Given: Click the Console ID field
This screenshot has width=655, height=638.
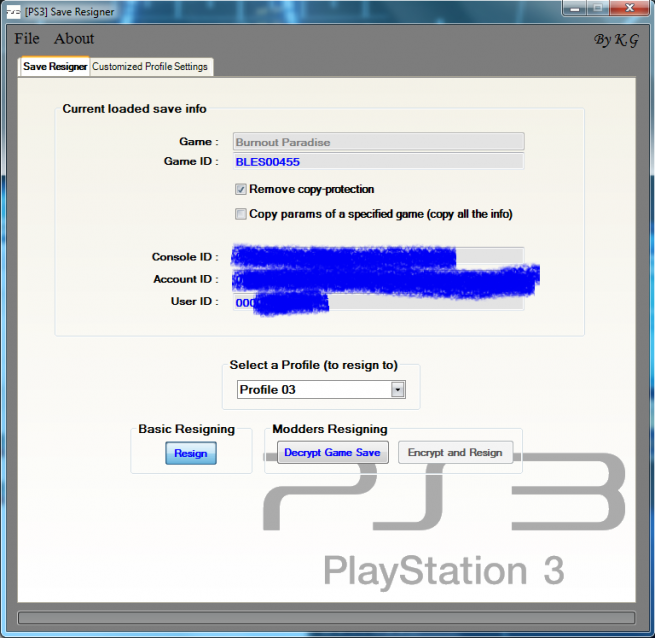Looking at the screenshot, I should pos(378,256).
